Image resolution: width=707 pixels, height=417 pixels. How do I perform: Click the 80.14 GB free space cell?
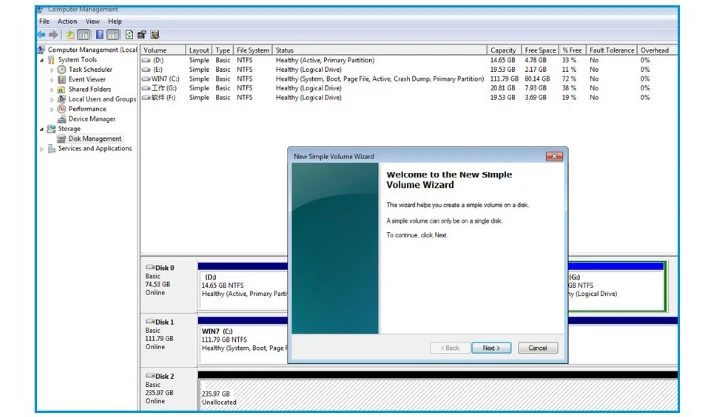click(537, 79)
